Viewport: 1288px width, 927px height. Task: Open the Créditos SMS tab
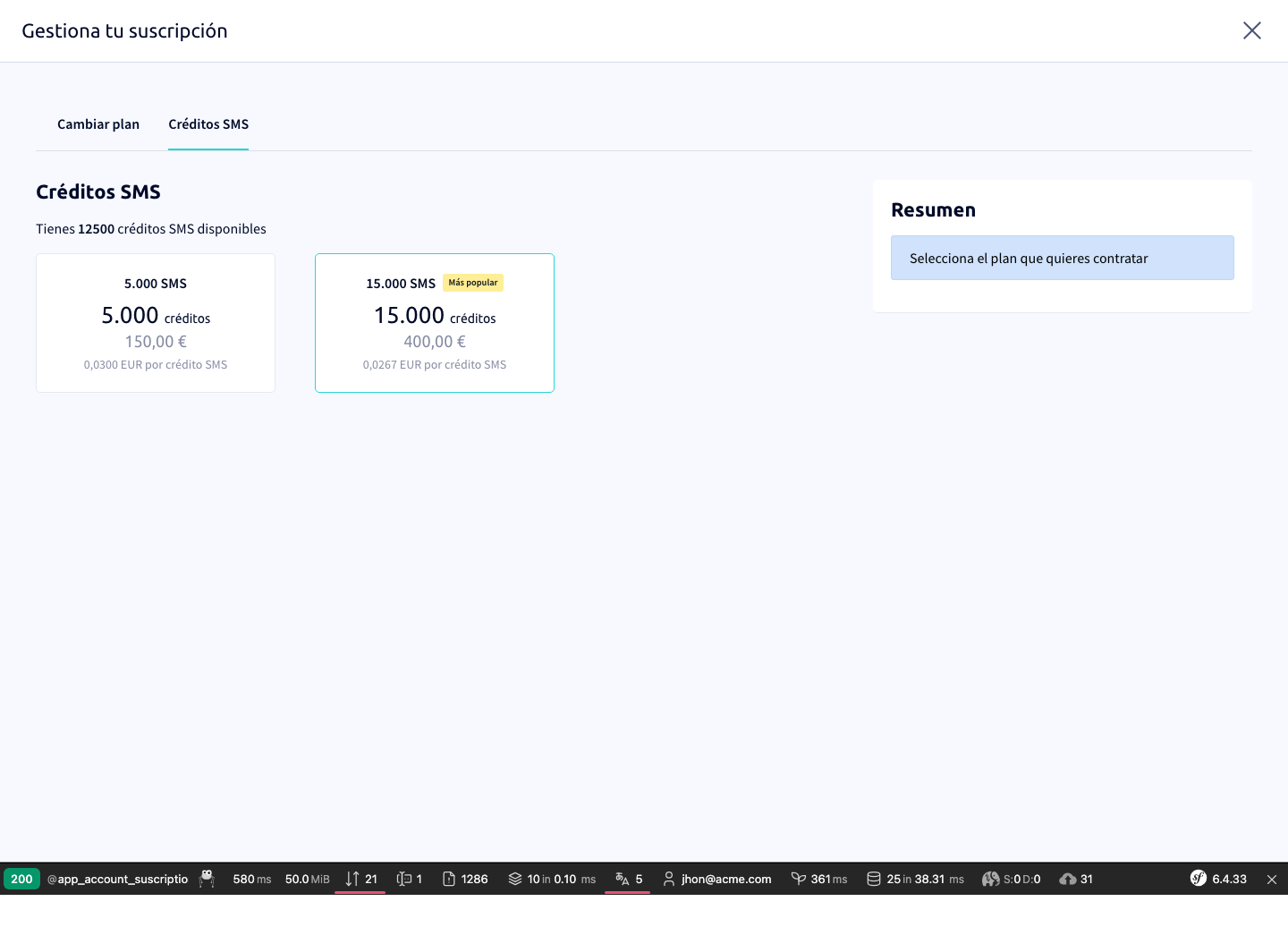click(208, 124)
